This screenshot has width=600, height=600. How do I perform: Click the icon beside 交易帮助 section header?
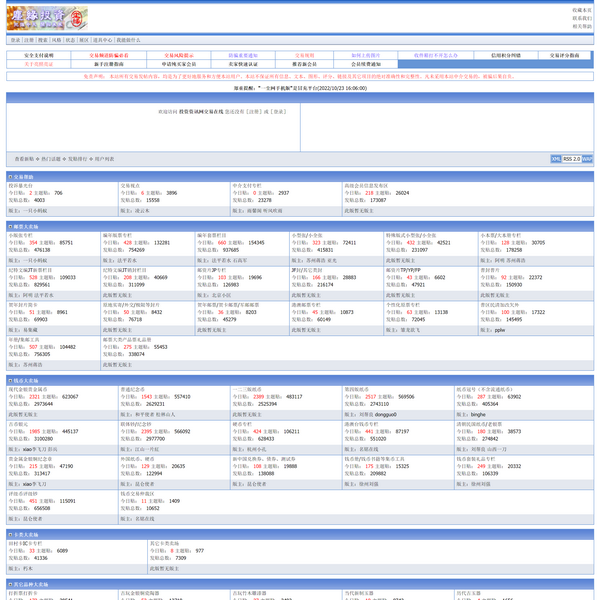[x=9, y=177]
